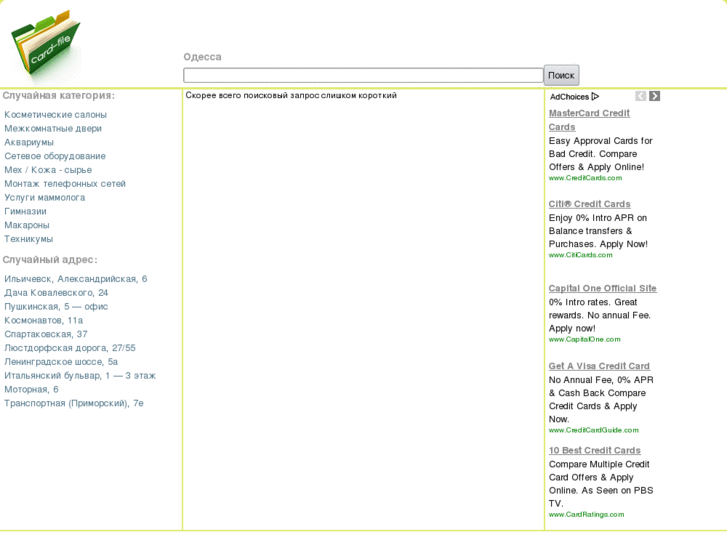727x545 pixels.
Task: Open the Межкомнатные двери category
Action: pyautogui.click(x=53, y=128)
